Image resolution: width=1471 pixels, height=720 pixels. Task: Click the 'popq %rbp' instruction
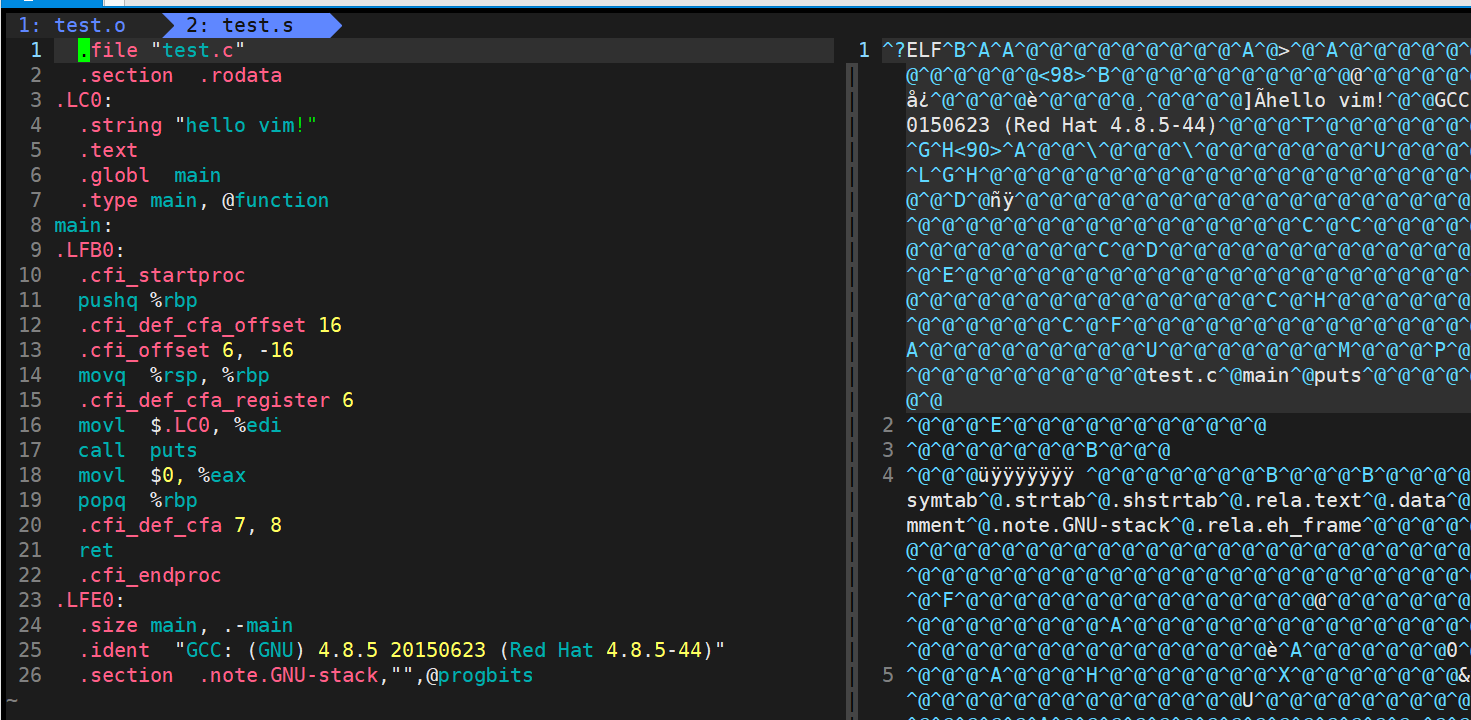138,500
